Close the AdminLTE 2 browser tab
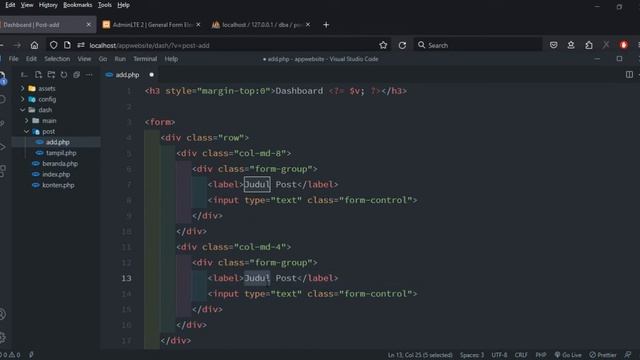Viewport: 640px width, 360px height. coord(198,25)
